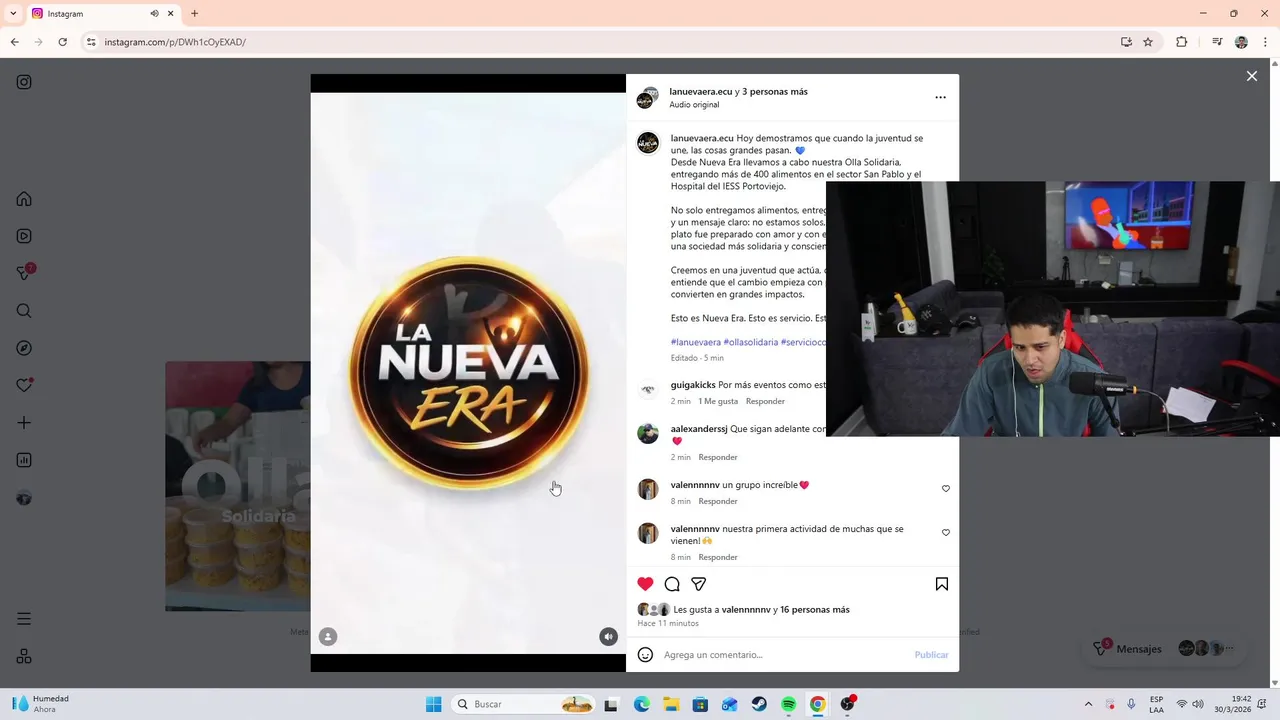
Task: Open File Explorer from the taskbar
Action: click(671, 704)
